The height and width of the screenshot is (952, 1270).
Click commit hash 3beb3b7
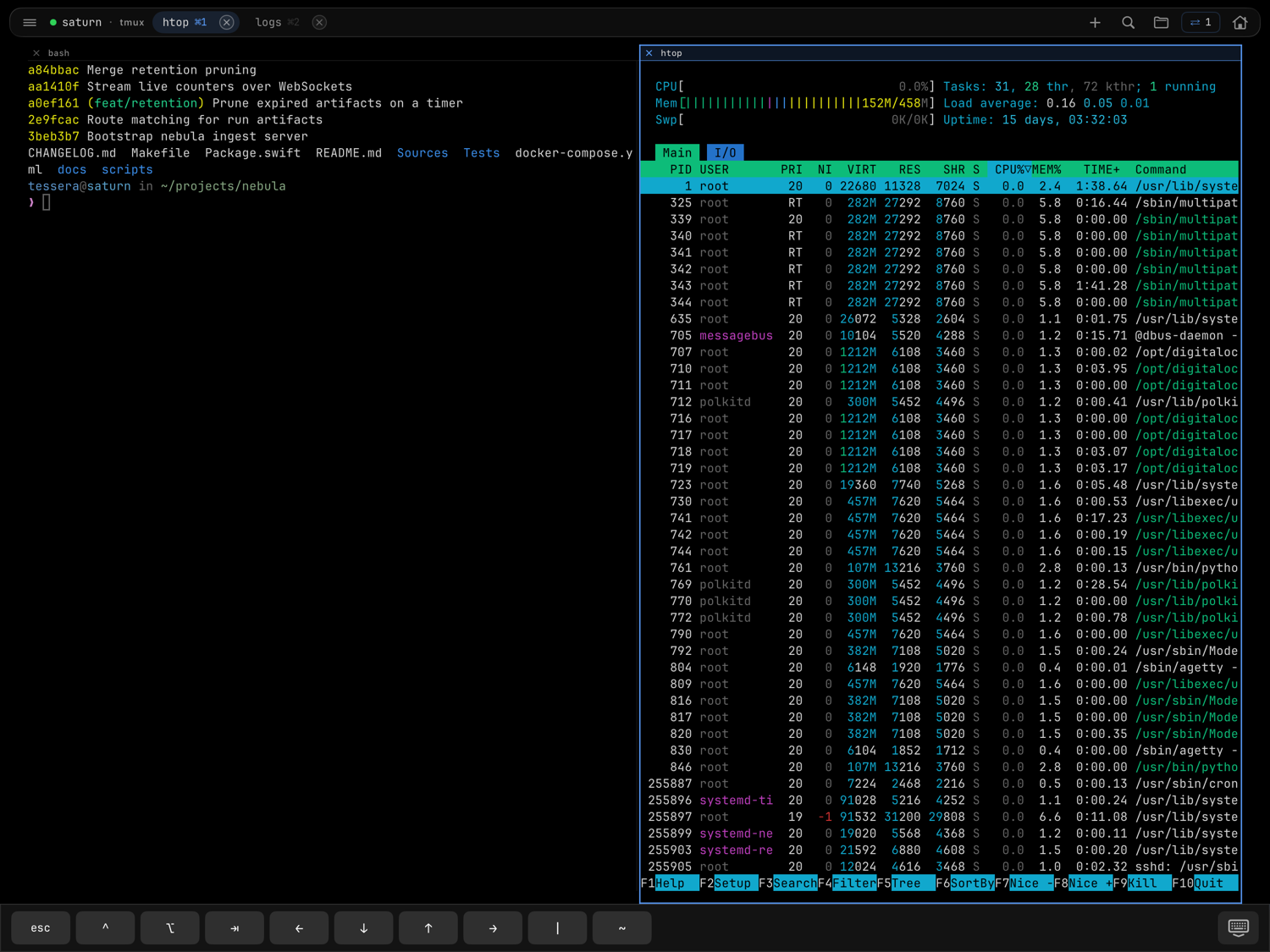pos(53,136)
